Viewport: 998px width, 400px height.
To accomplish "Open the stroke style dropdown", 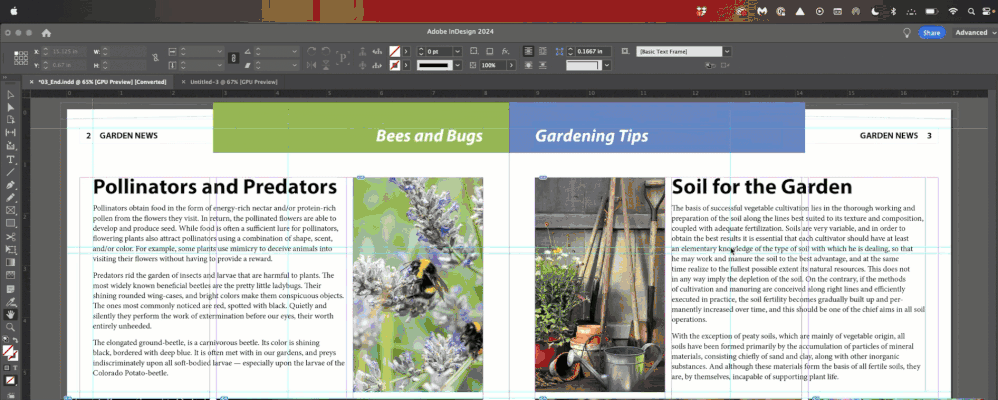I will (x=458, y=65).
